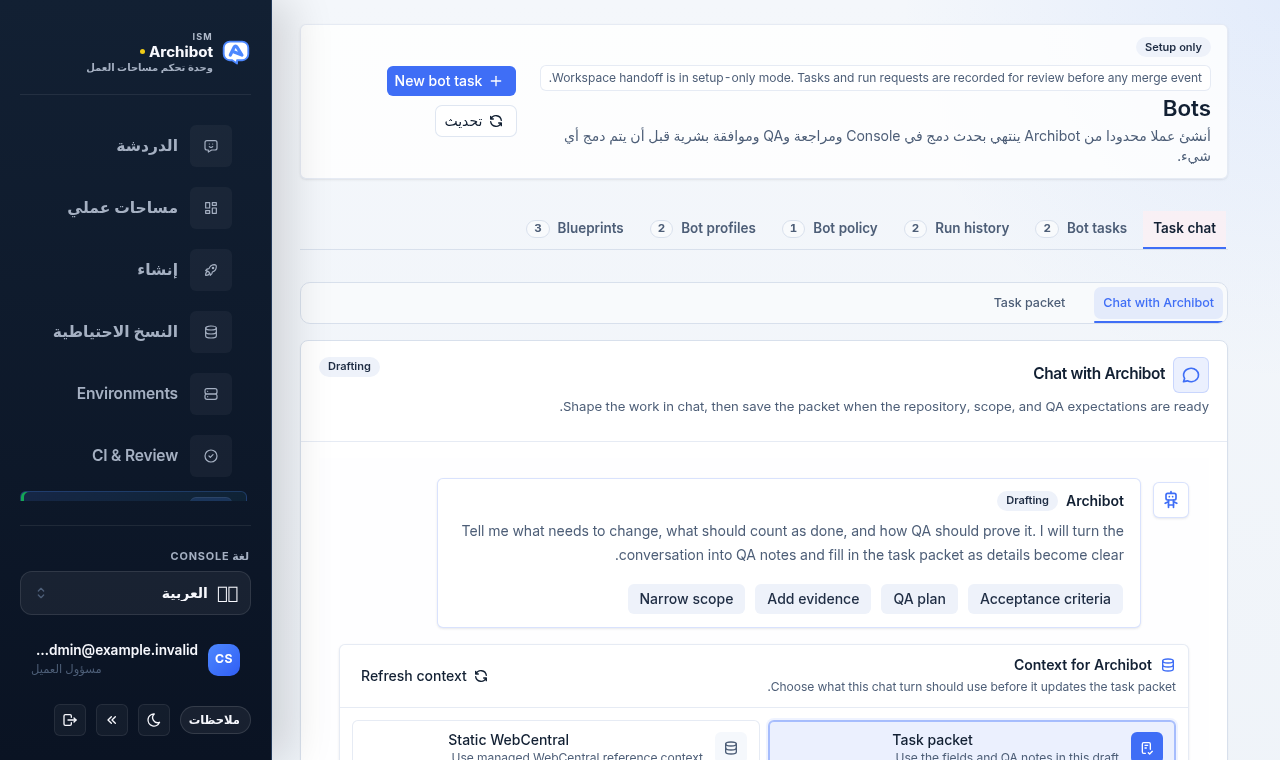The height and width of the screenshot is (760, 1280).
Task: Switch to the Task chat tab
Action: click(1185, 228)
